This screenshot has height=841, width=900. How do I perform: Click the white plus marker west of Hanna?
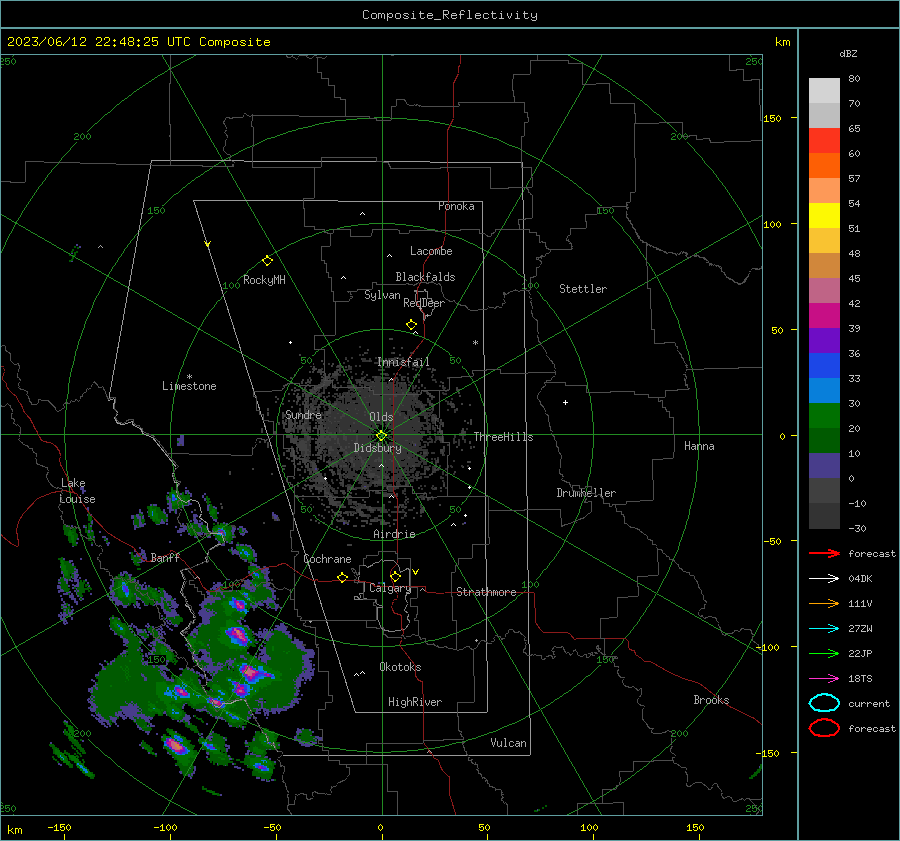pyautogui.click(x=565, y=402)
